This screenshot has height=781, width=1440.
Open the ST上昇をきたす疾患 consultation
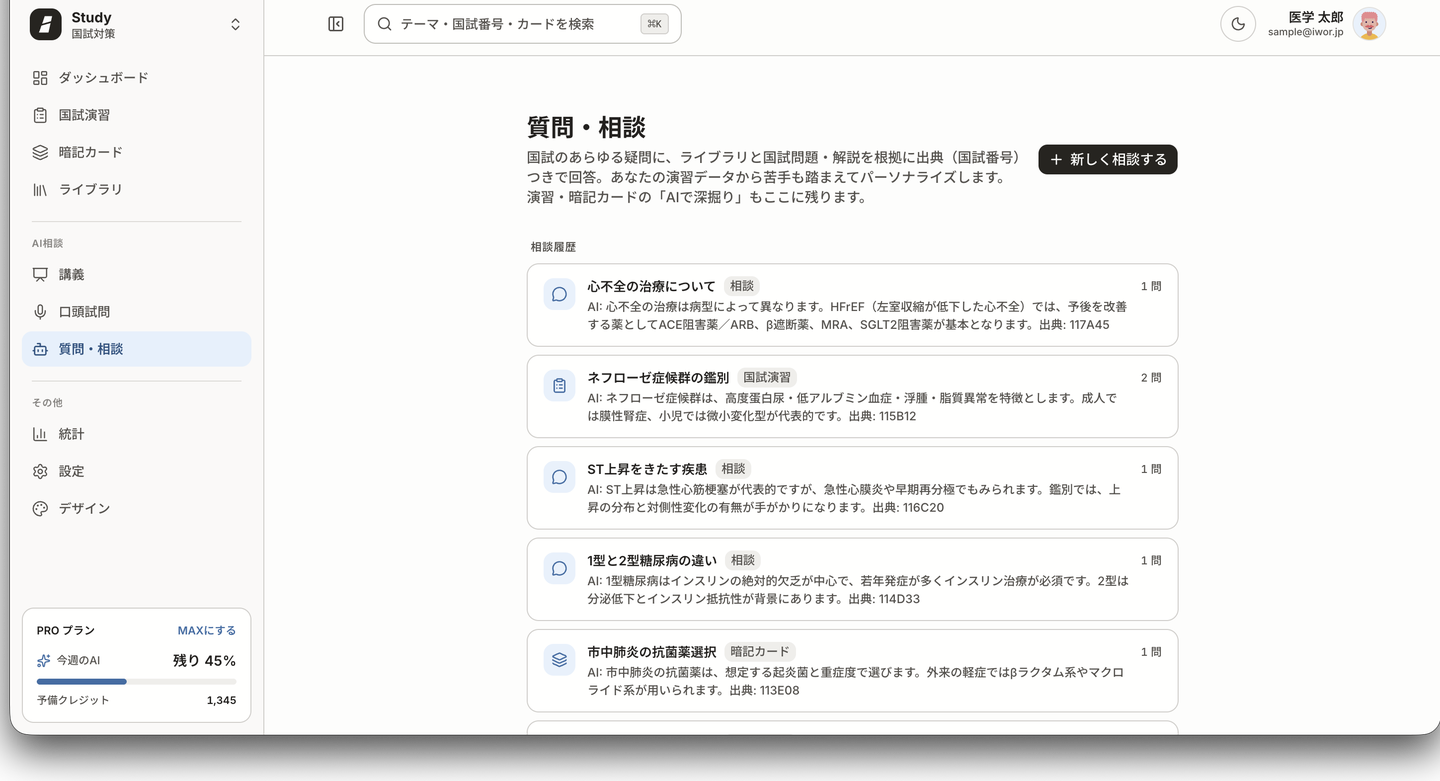(852, 488)
